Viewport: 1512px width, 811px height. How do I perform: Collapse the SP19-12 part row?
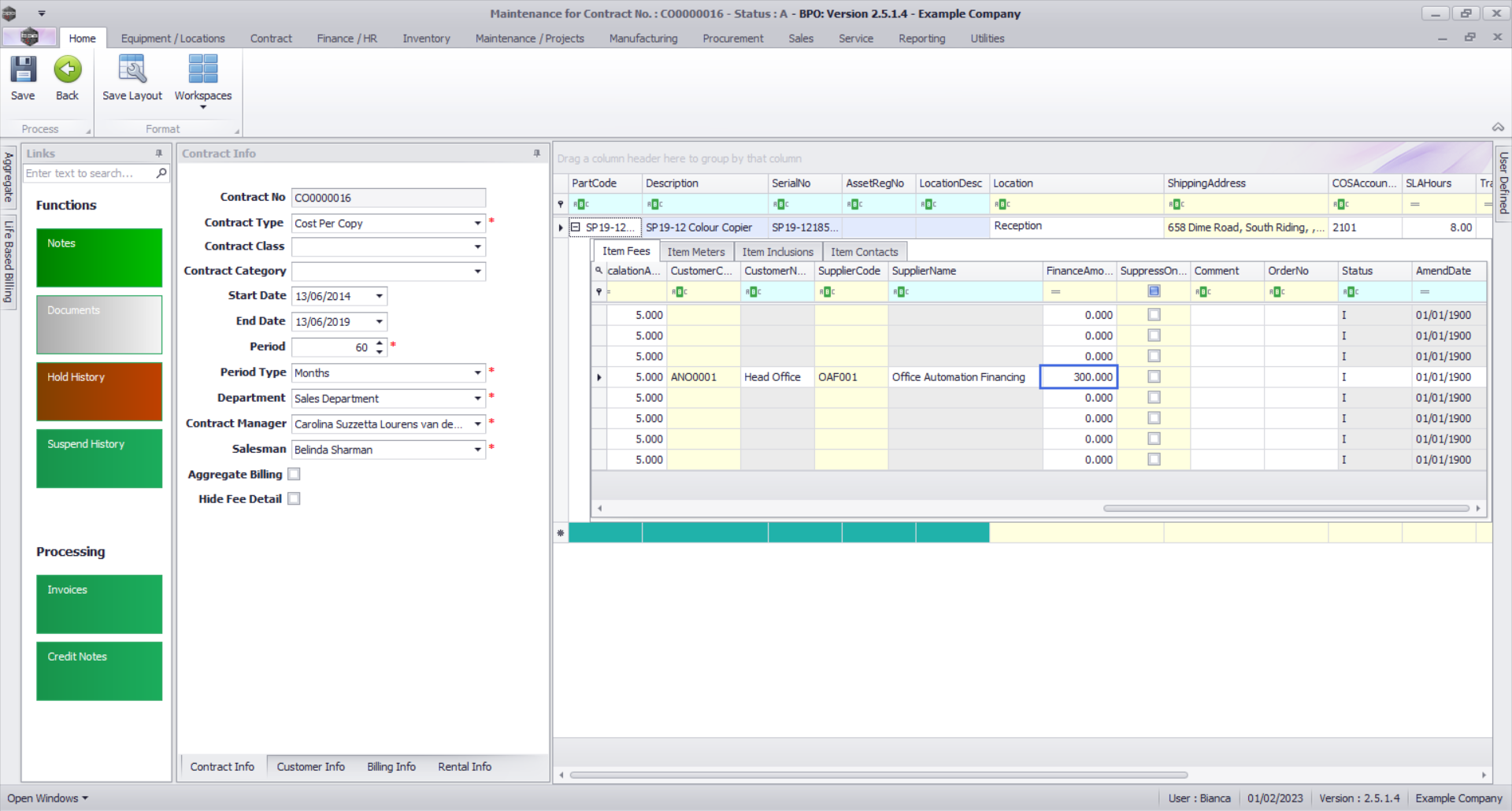[x=576, y=228]
